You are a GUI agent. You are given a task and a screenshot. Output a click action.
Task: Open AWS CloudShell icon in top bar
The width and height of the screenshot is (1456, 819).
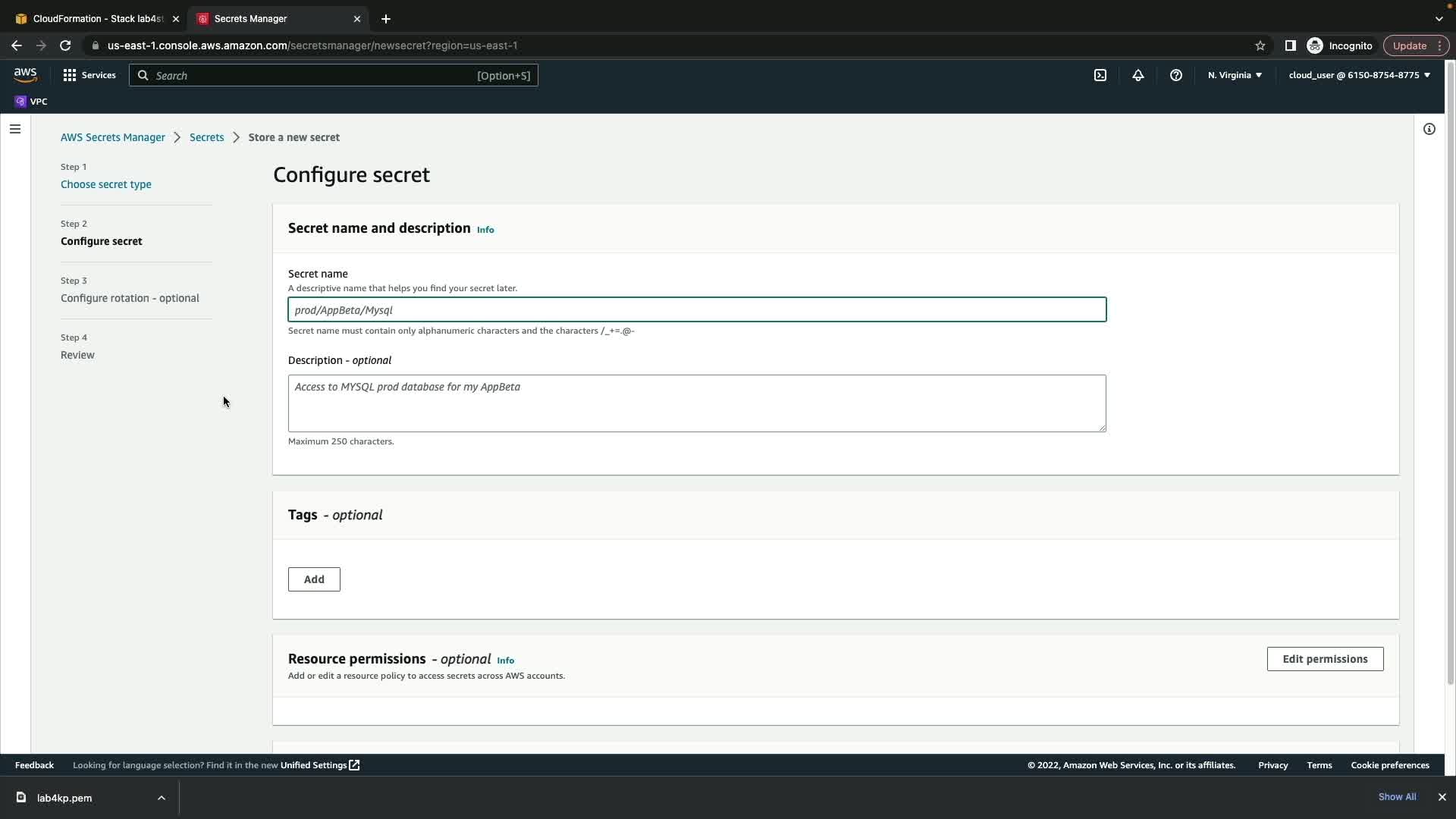click(1100, 75)
